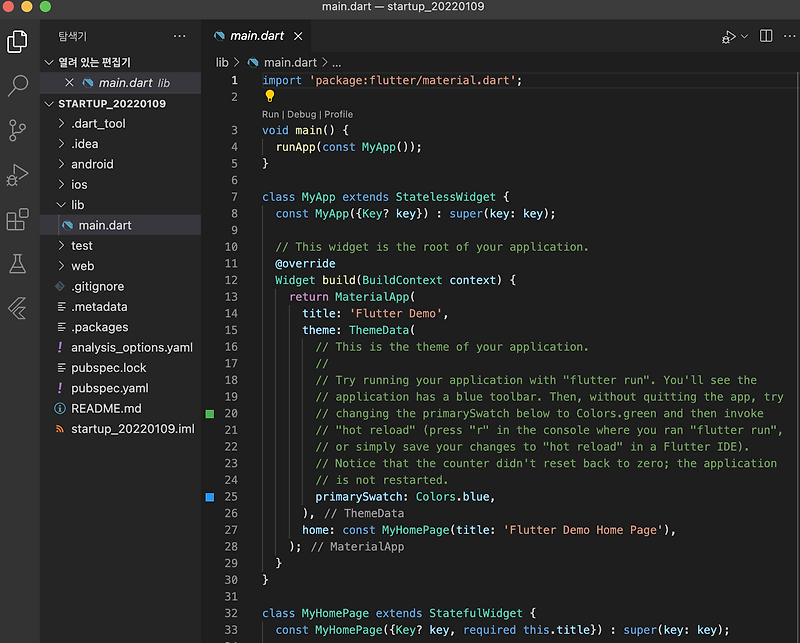Open pubspec.yaml in the file tree
This screenshot has height=643, width=800.
click(x=109, y=388)
